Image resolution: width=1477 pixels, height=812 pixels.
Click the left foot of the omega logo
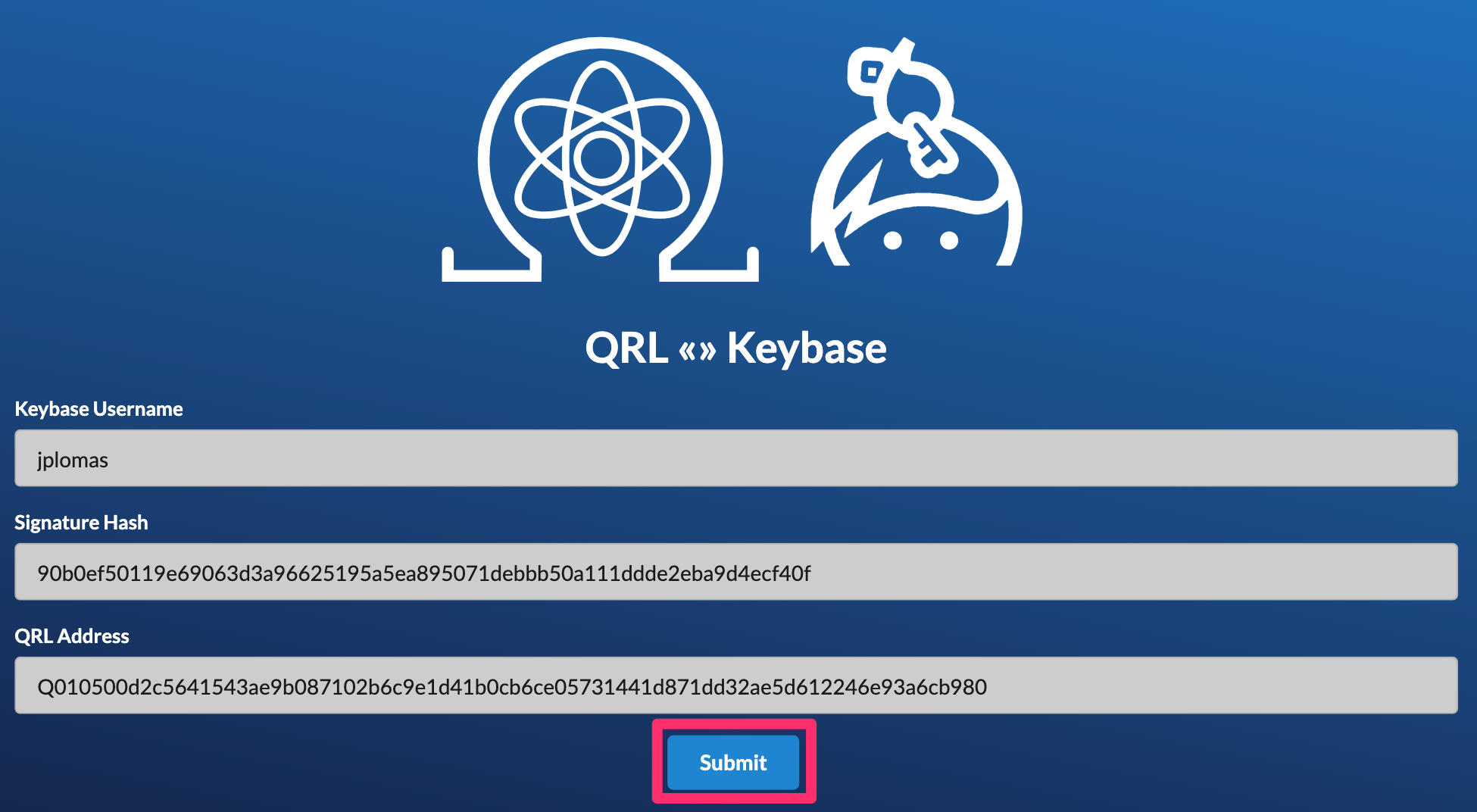tap(492, 265)
